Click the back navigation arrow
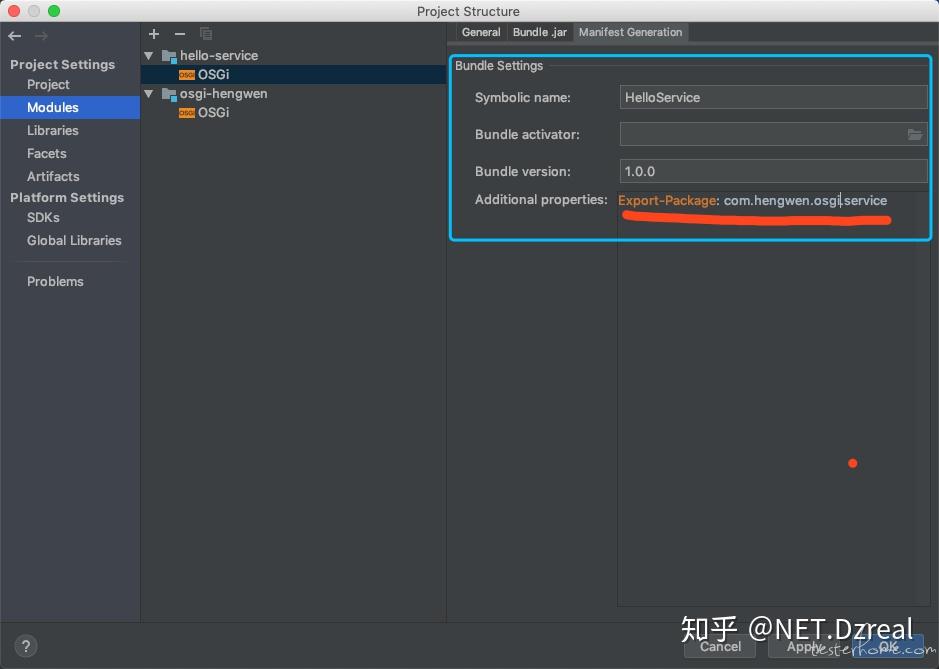 (14, 35)
